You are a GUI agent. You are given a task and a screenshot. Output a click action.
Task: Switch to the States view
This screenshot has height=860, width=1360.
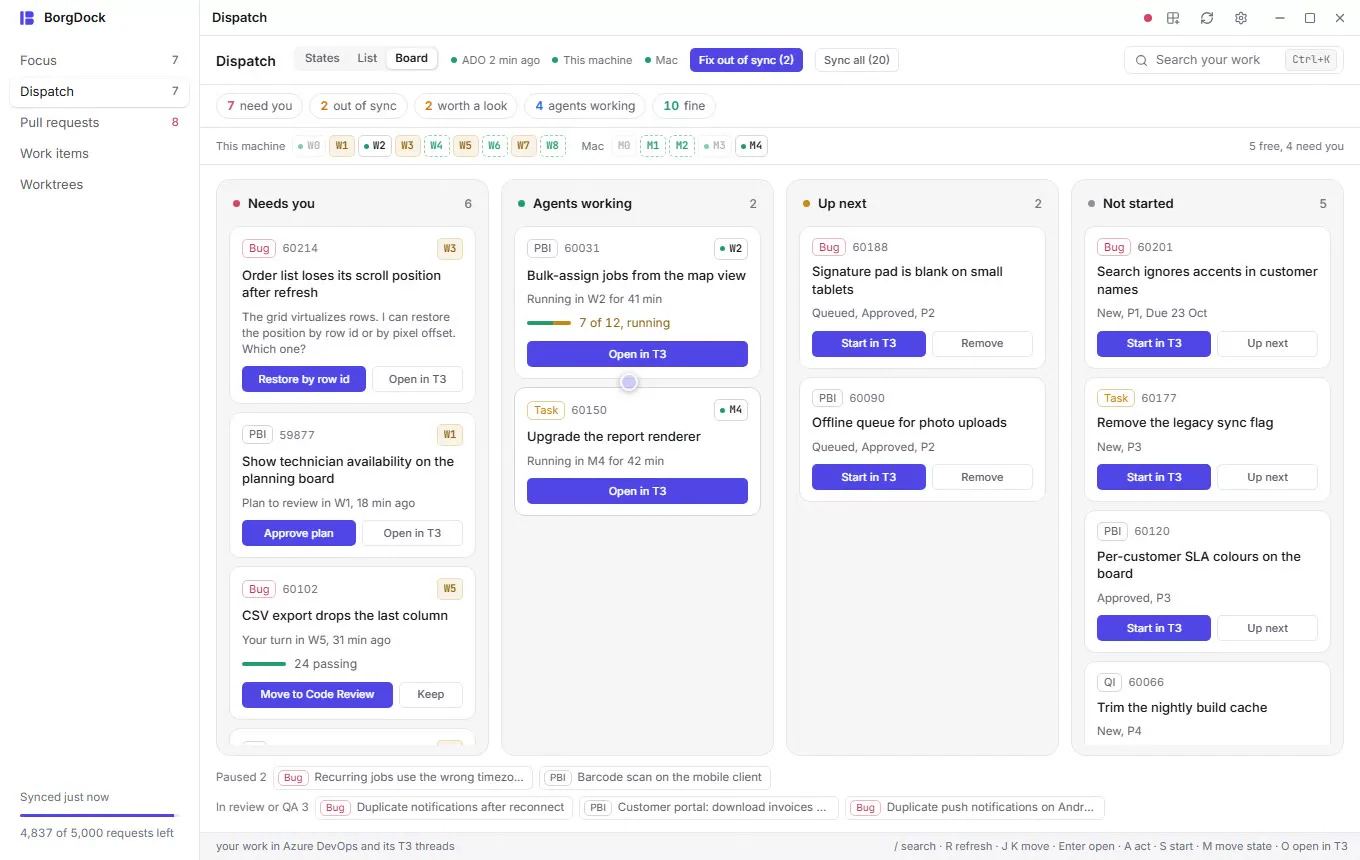pyautogui.click(x=322, y=58)
